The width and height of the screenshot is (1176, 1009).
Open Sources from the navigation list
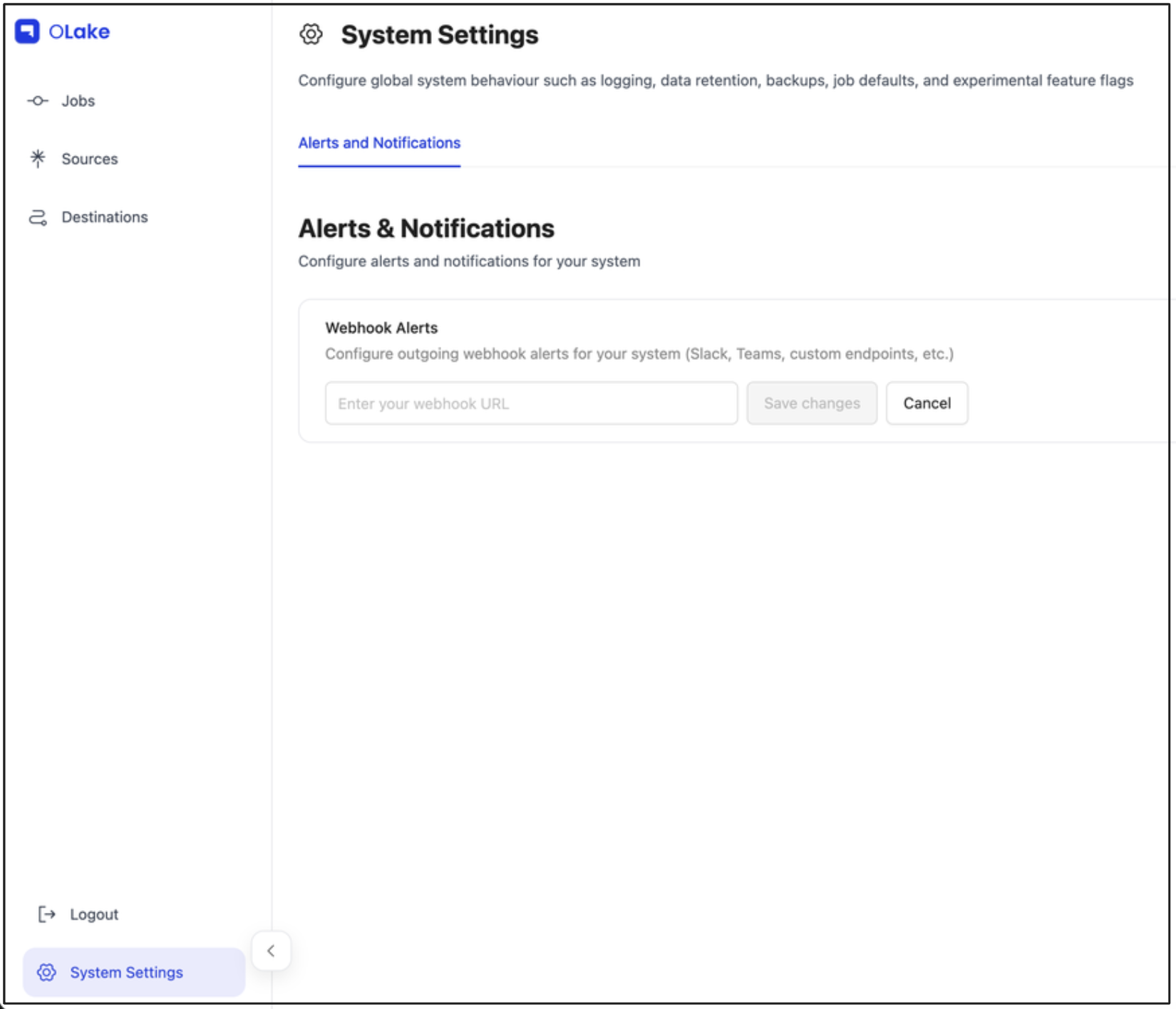(x=90, y=158)
